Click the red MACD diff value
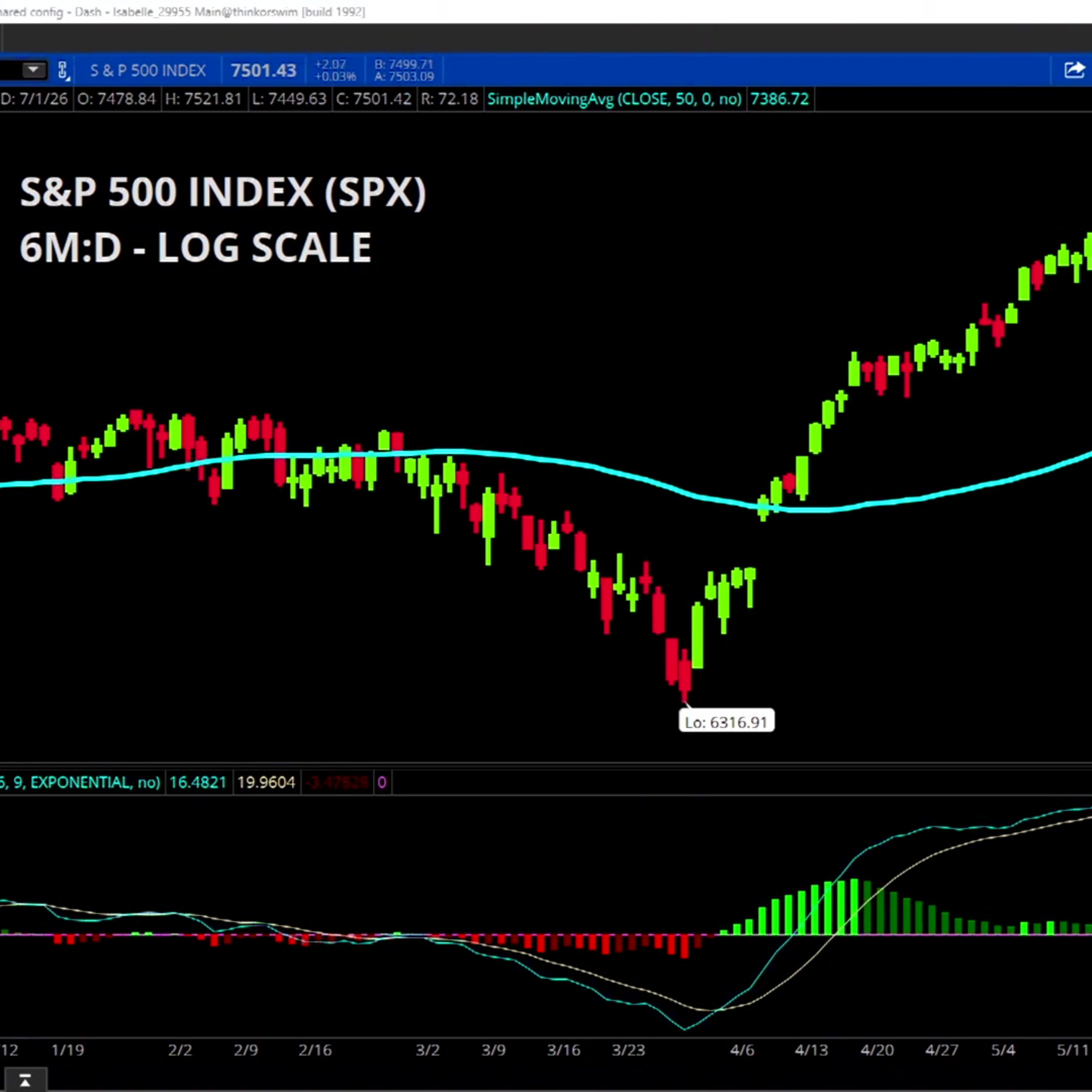Screen dimensions: 1092x1092 [x=337, y=782]
